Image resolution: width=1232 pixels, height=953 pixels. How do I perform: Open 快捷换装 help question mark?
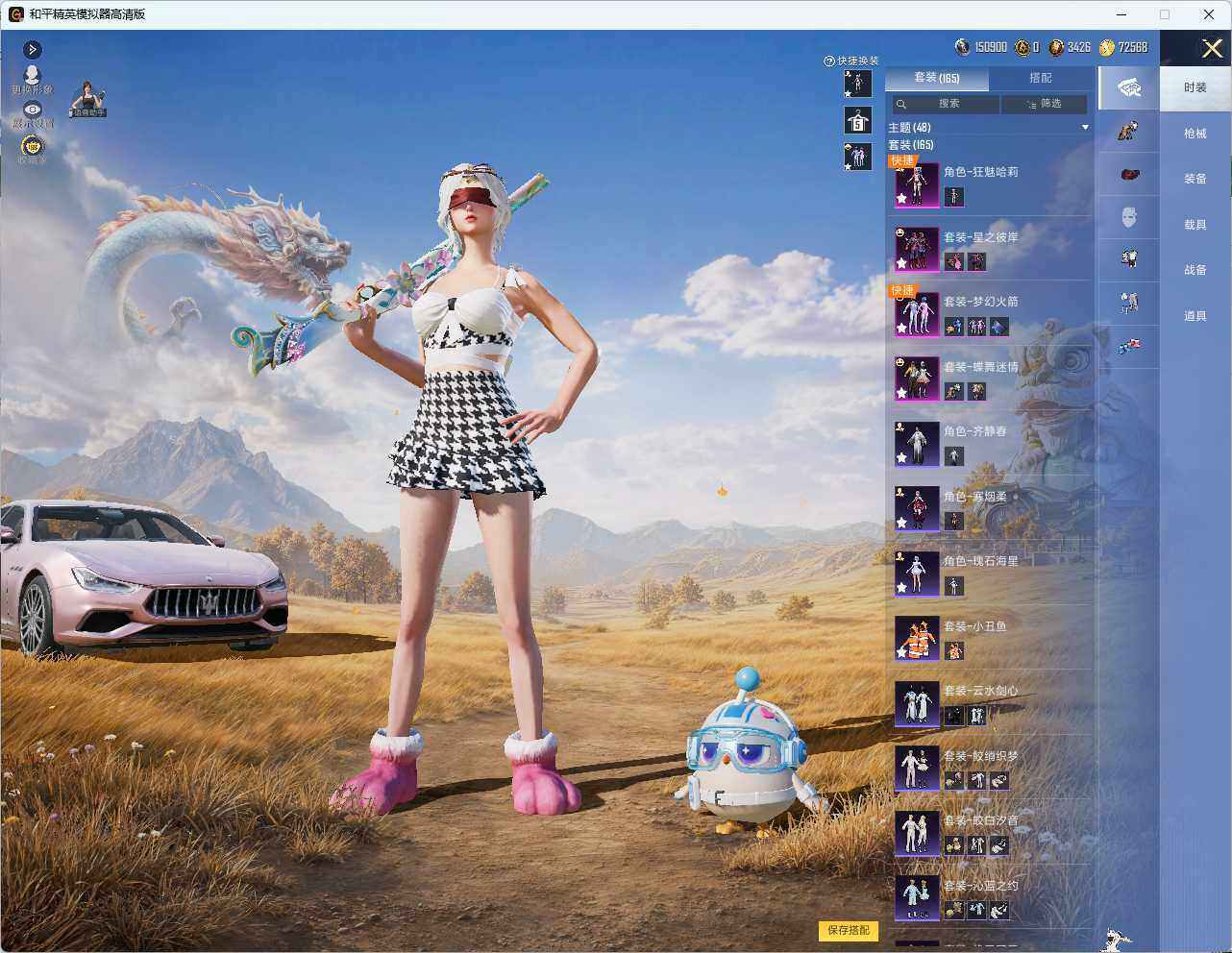(x=829, y=61)
